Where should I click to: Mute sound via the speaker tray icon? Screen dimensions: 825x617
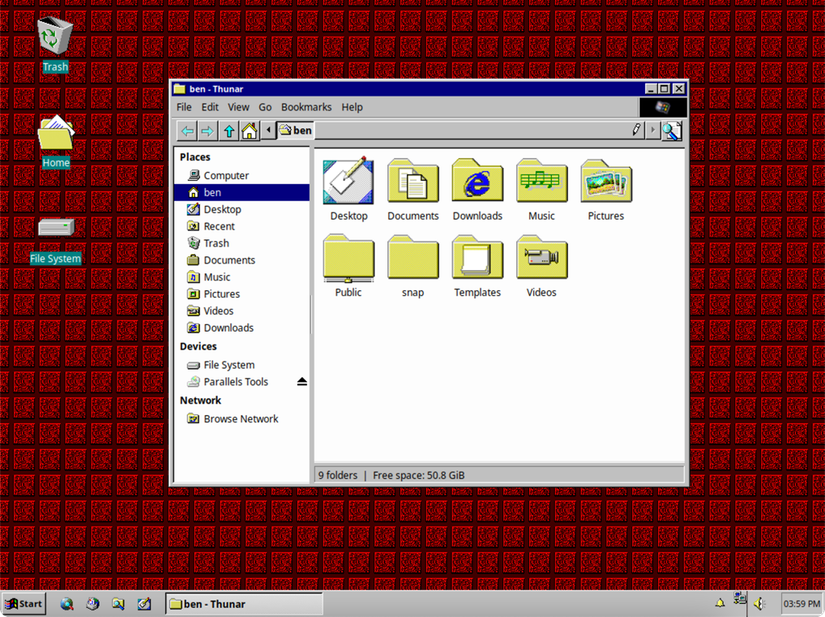760,603
